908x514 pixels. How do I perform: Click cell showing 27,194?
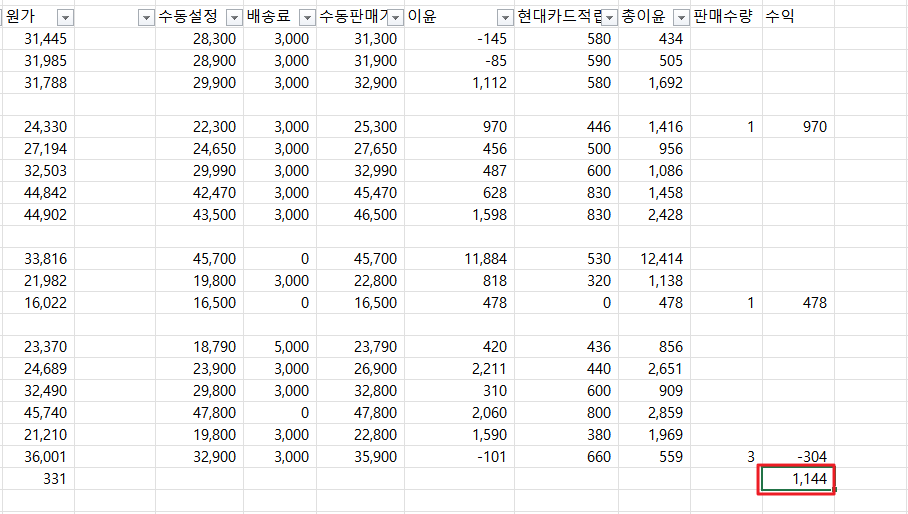(38, 149)
